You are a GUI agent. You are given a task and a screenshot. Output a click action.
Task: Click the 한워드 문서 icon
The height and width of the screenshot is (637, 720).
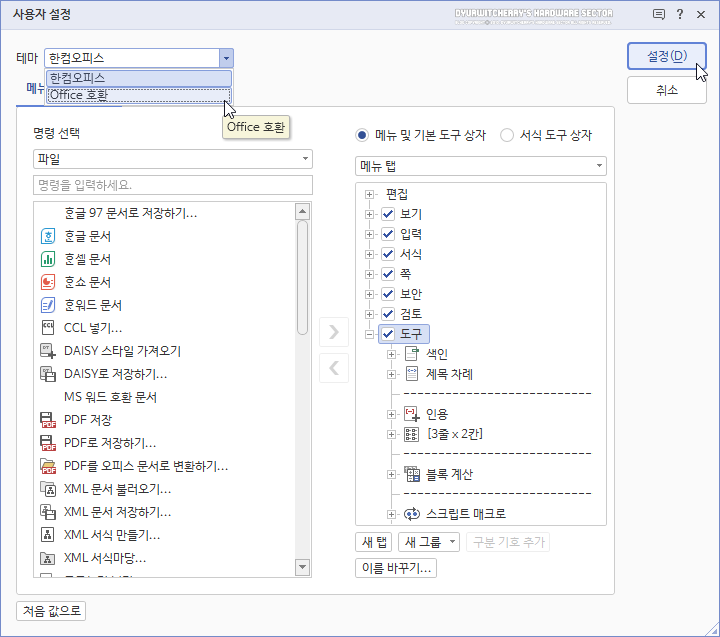48,305
